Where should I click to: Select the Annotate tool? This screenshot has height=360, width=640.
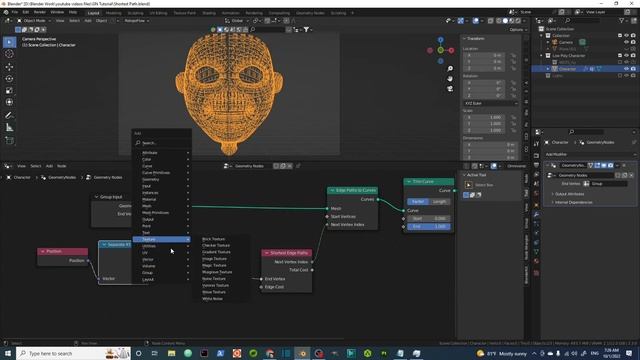[9, 116]
